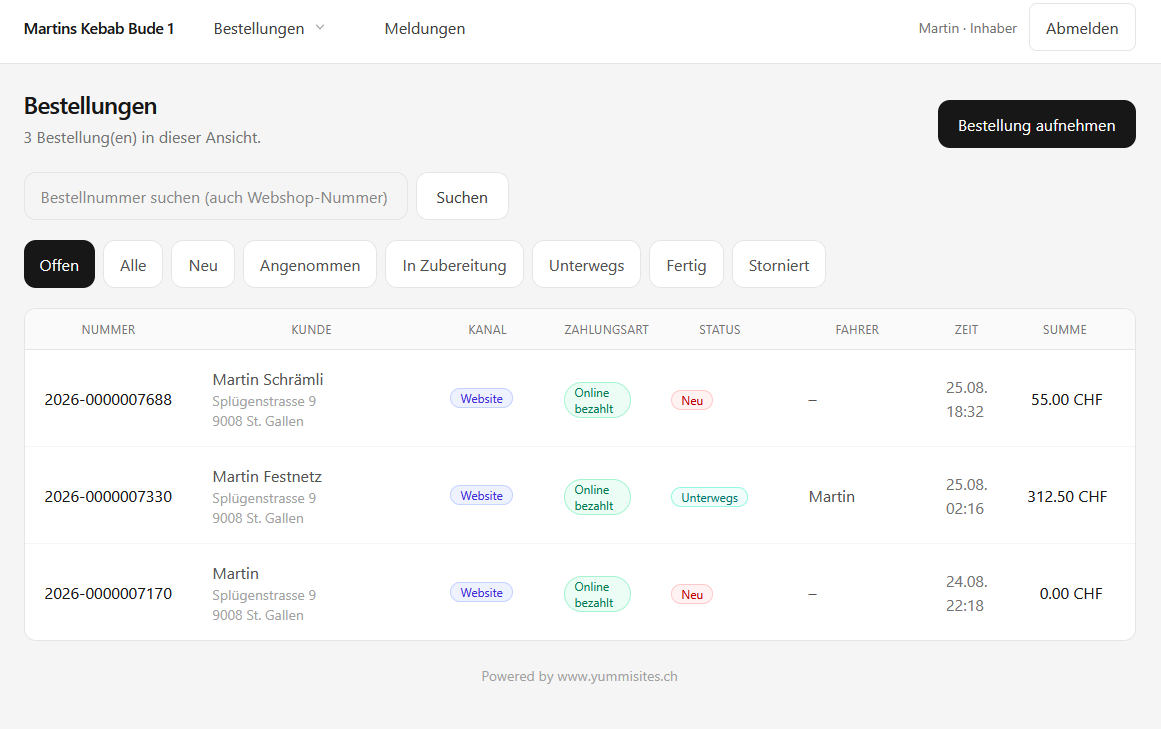The image size is (1161, 729).
Task: Select the In Zubereitung filter tab
Action: pyautogui.click(x=454, y=264)
